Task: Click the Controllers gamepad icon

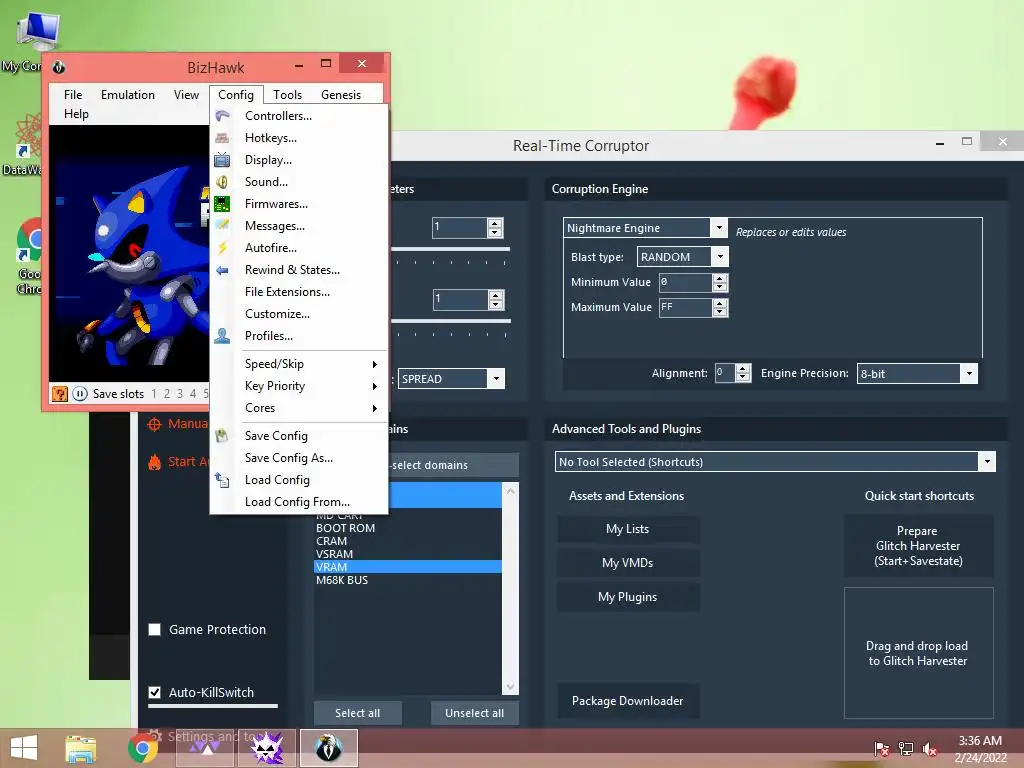Action: click(222, 116)
